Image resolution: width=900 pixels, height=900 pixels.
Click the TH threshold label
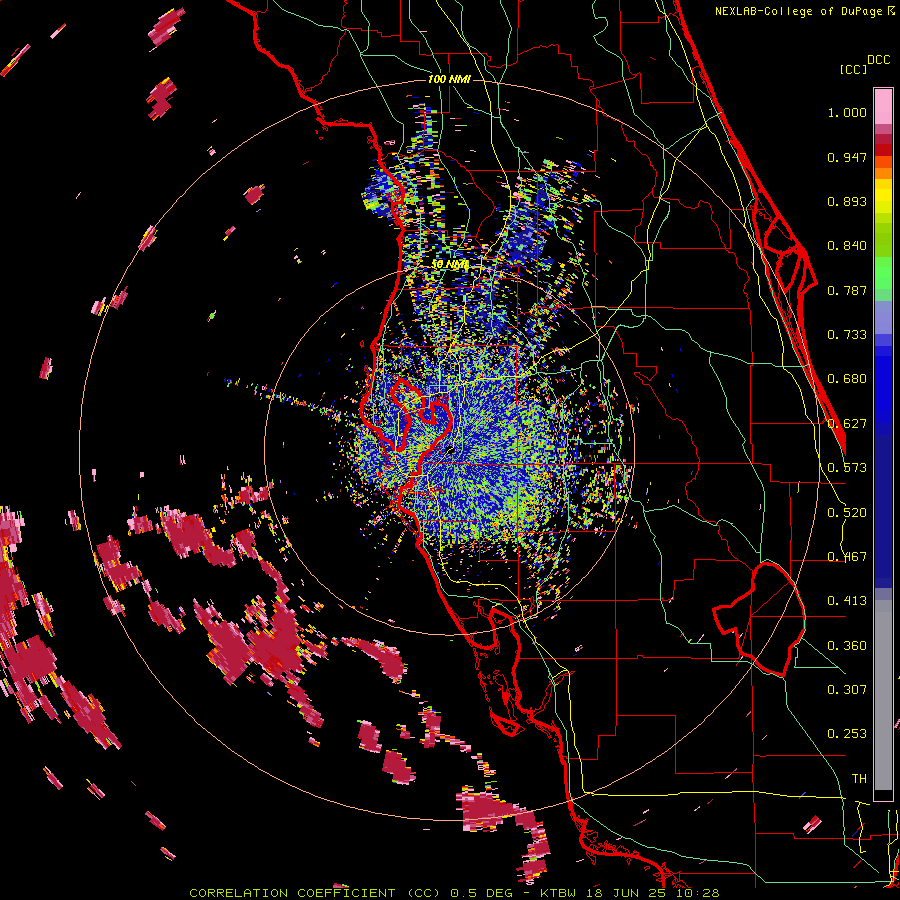tap(859, 779)
